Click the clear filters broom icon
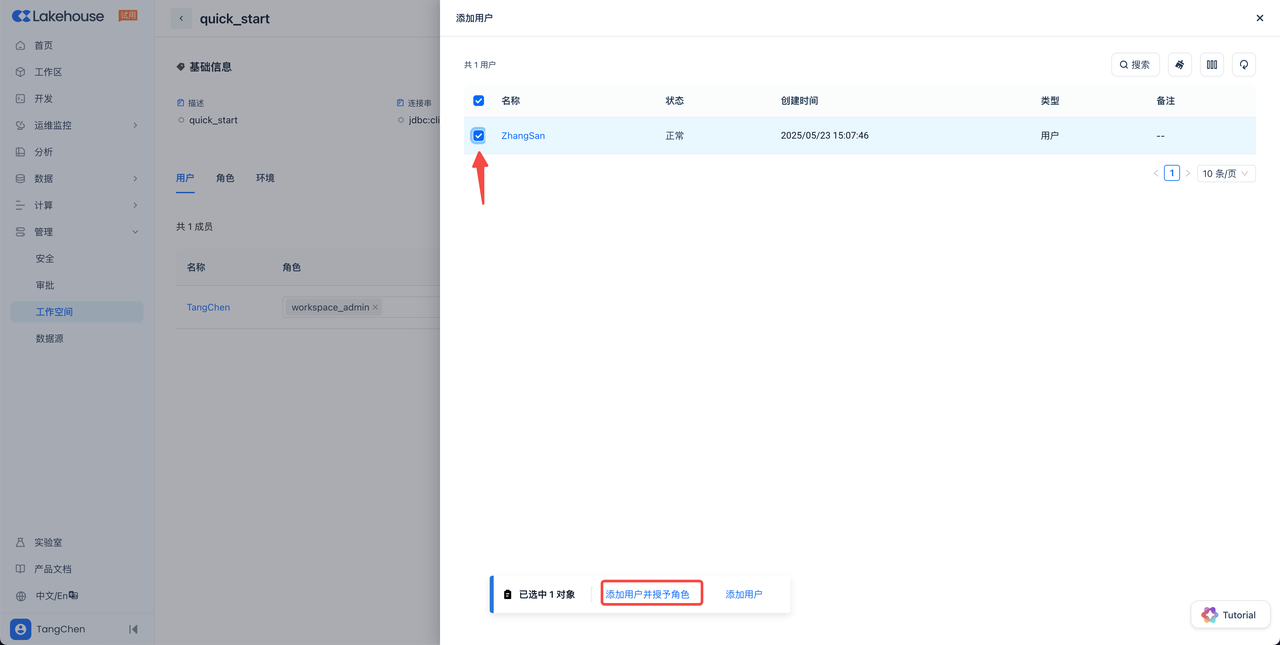 (x=1179, y=65)
